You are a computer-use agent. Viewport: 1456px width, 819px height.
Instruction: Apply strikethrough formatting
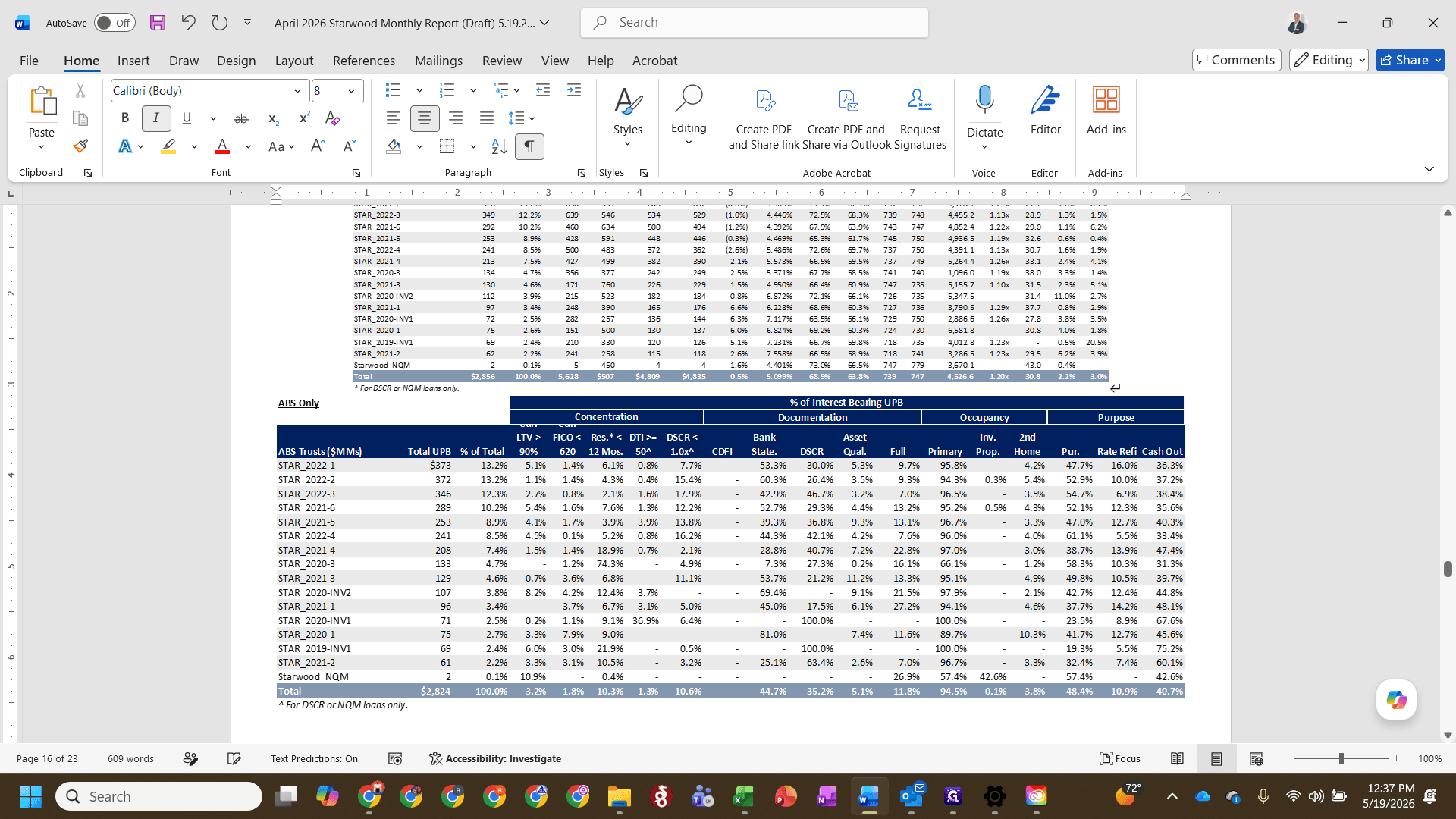pyautogui.click(x=241, y=118)
